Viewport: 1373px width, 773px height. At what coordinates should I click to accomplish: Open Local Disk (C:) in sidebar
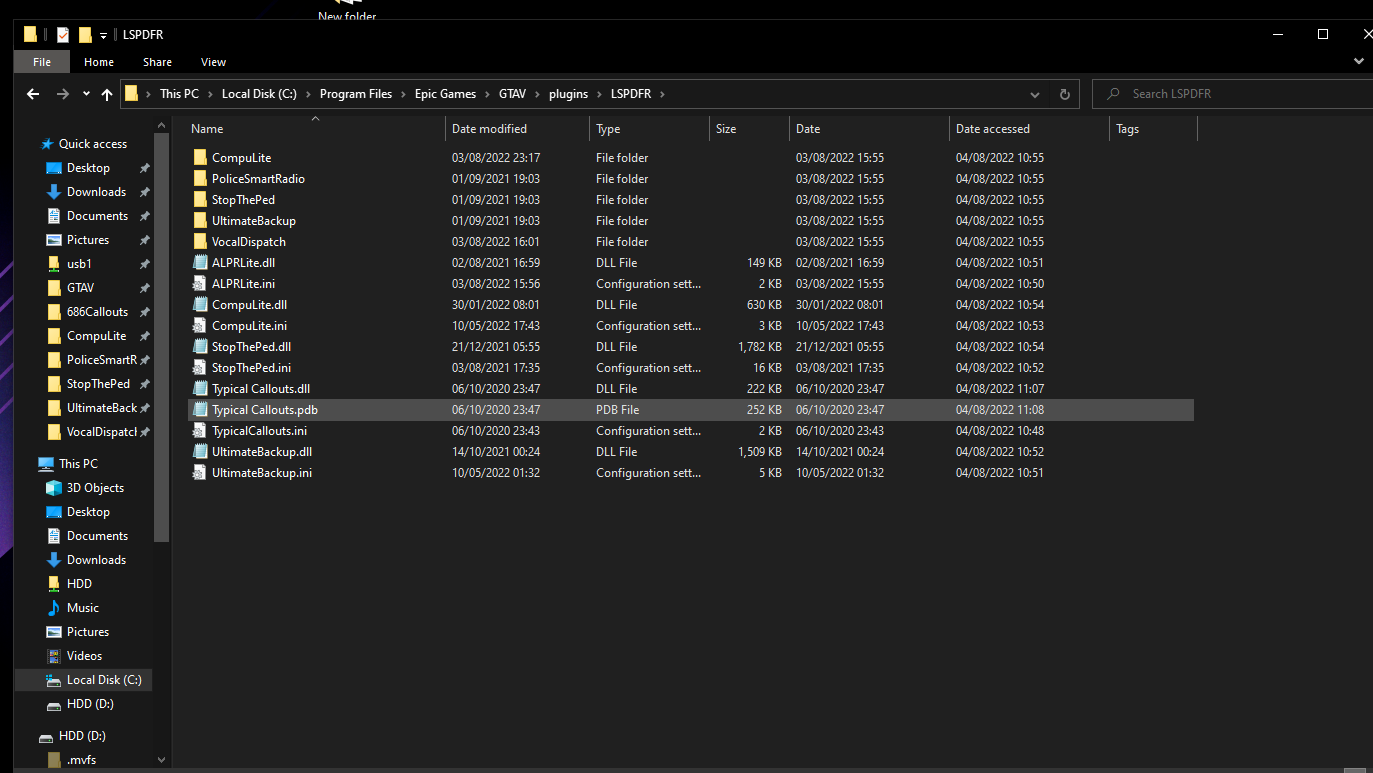[x=103, y=680]
